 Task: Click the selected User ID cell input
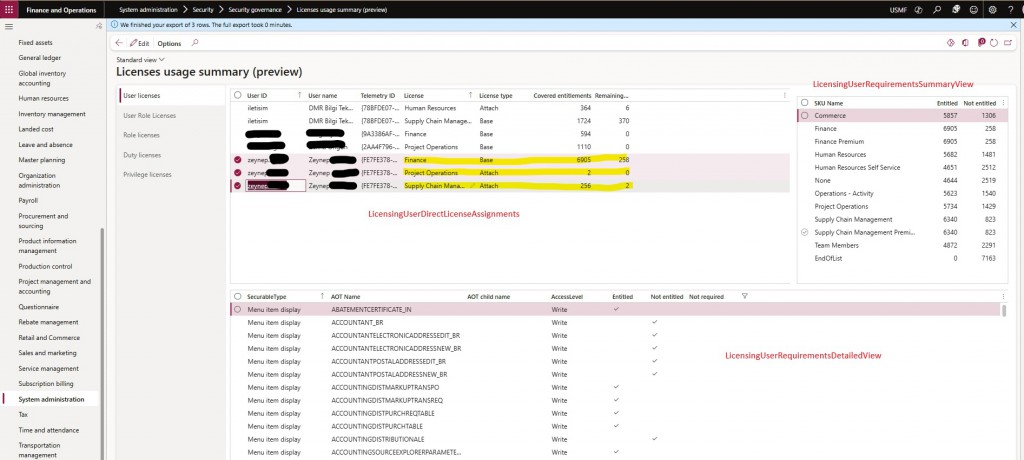coord(276,186)
